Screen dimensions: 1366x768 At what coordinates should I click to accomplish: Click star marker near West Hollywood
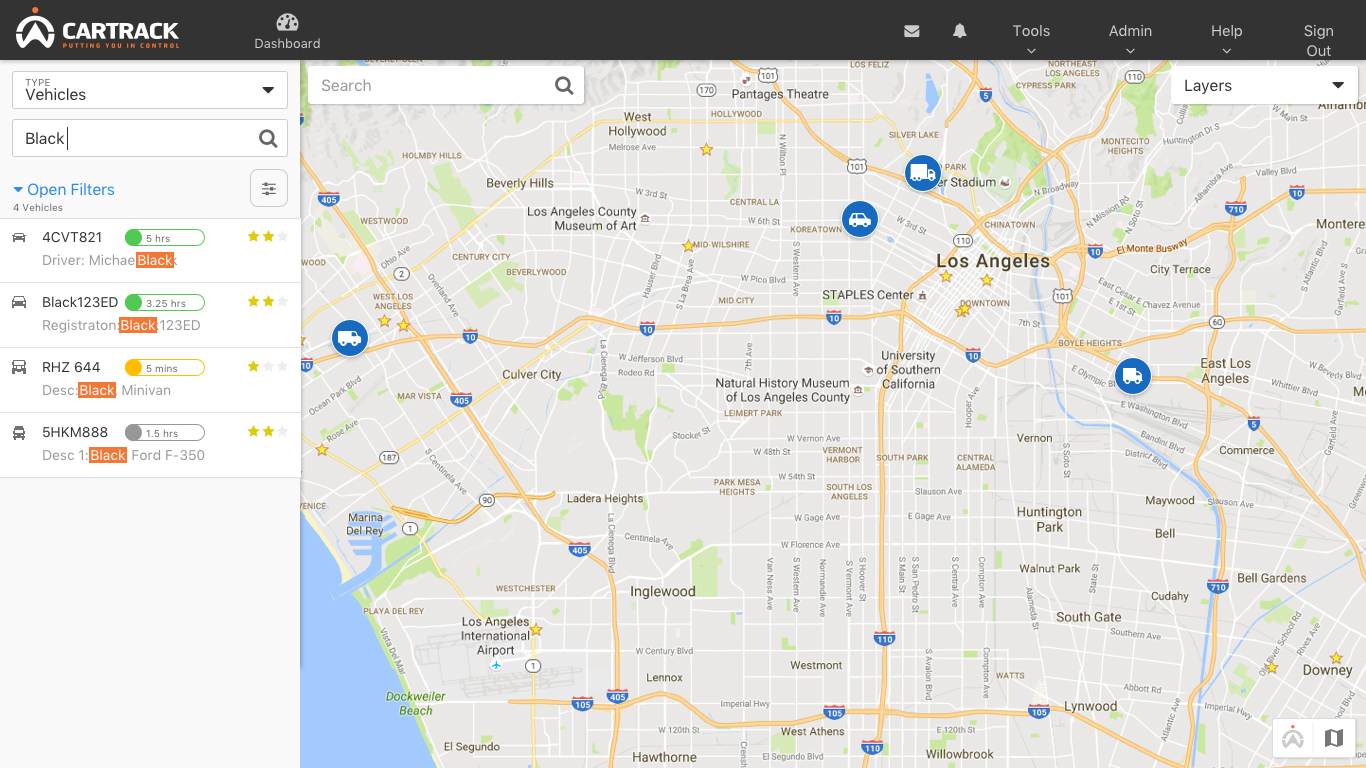click(x=706, y=149)
